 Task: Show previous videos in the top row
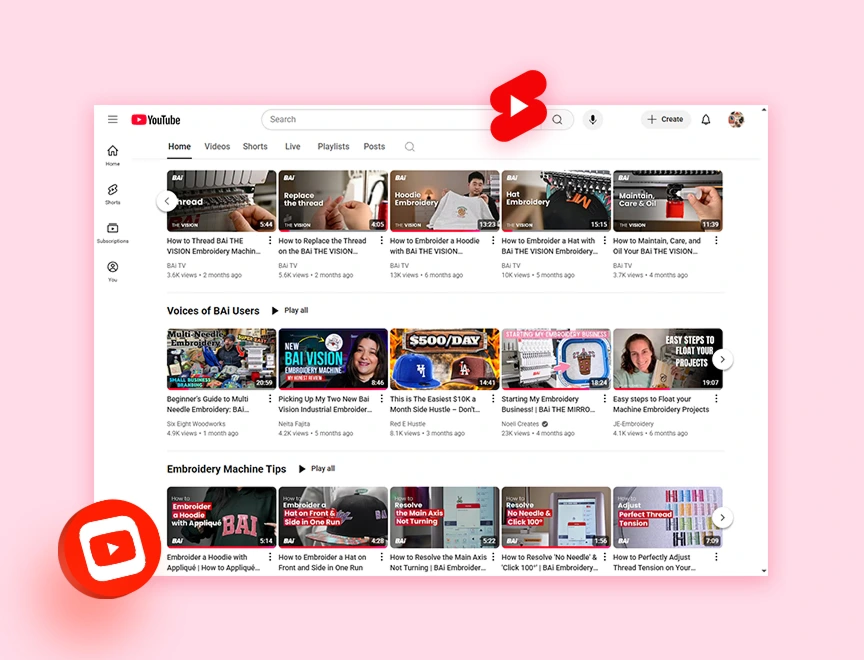pos(166,201)
